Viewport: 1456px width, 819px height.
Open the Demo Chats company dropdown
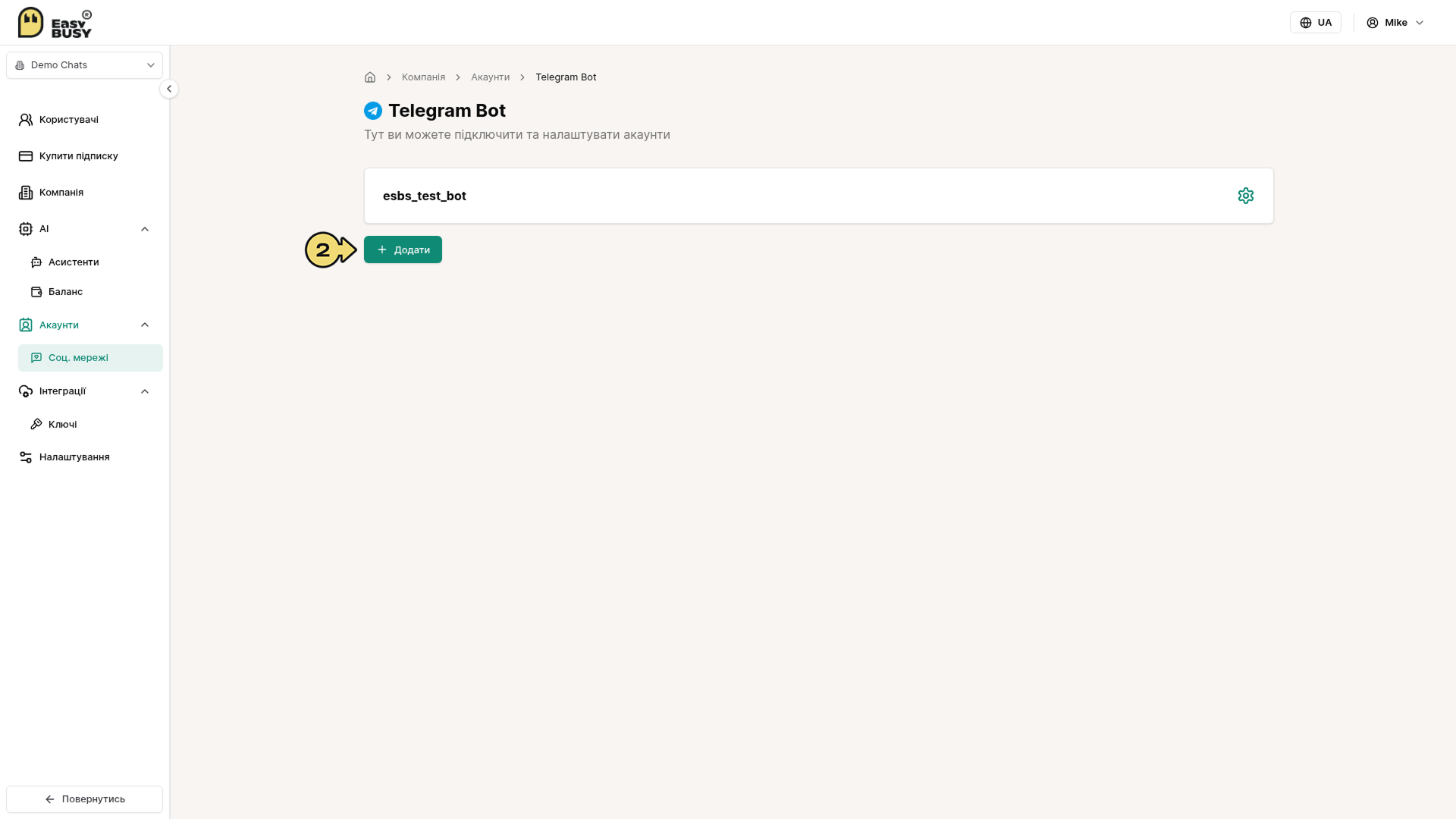[x=84, y=65]
